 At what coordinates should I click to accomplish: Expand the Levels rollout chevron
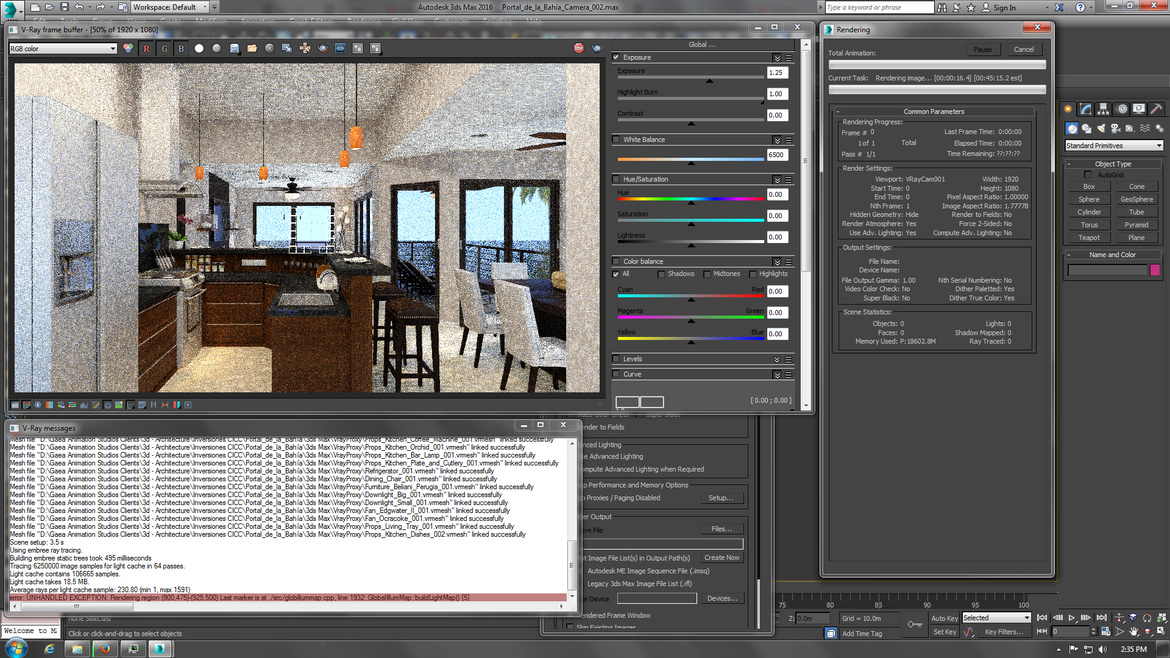click(777, 360)
